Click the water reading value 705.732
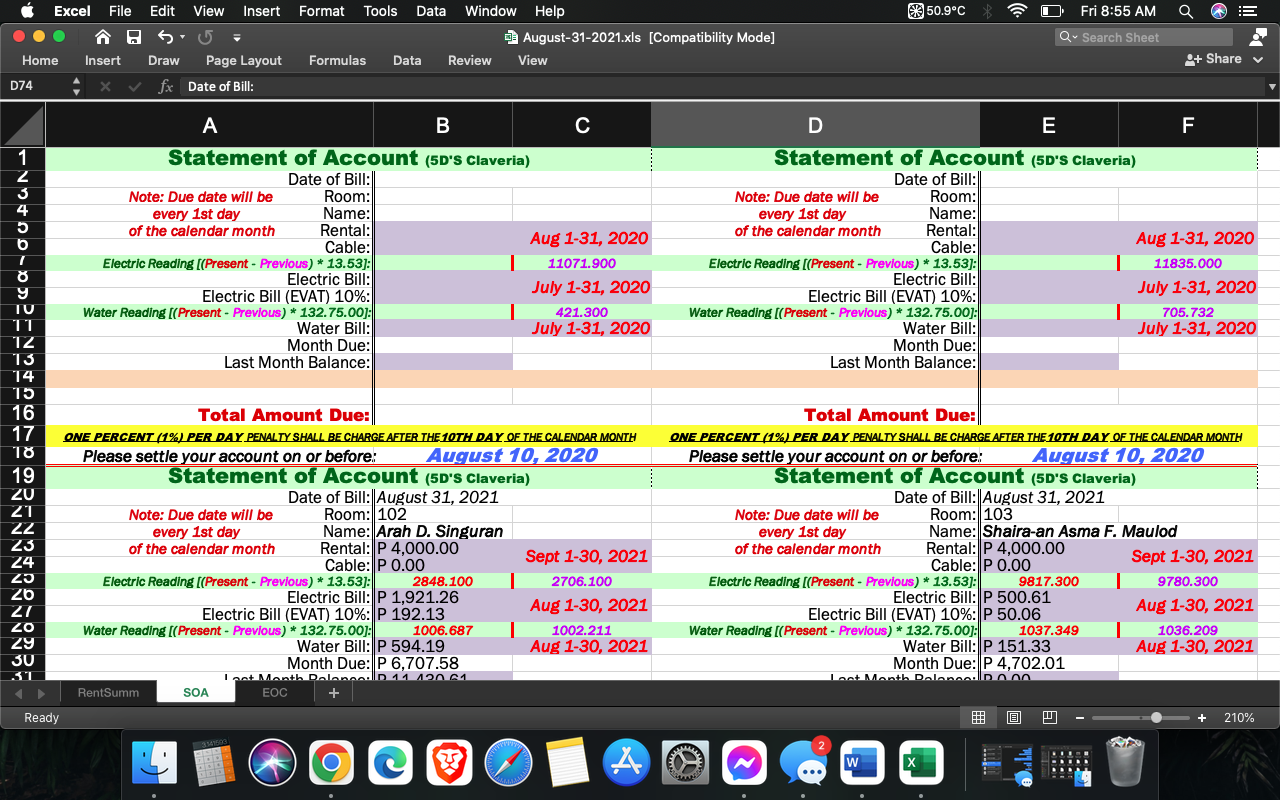This screenshot has width=1280, height=800. coord(1188,312)
